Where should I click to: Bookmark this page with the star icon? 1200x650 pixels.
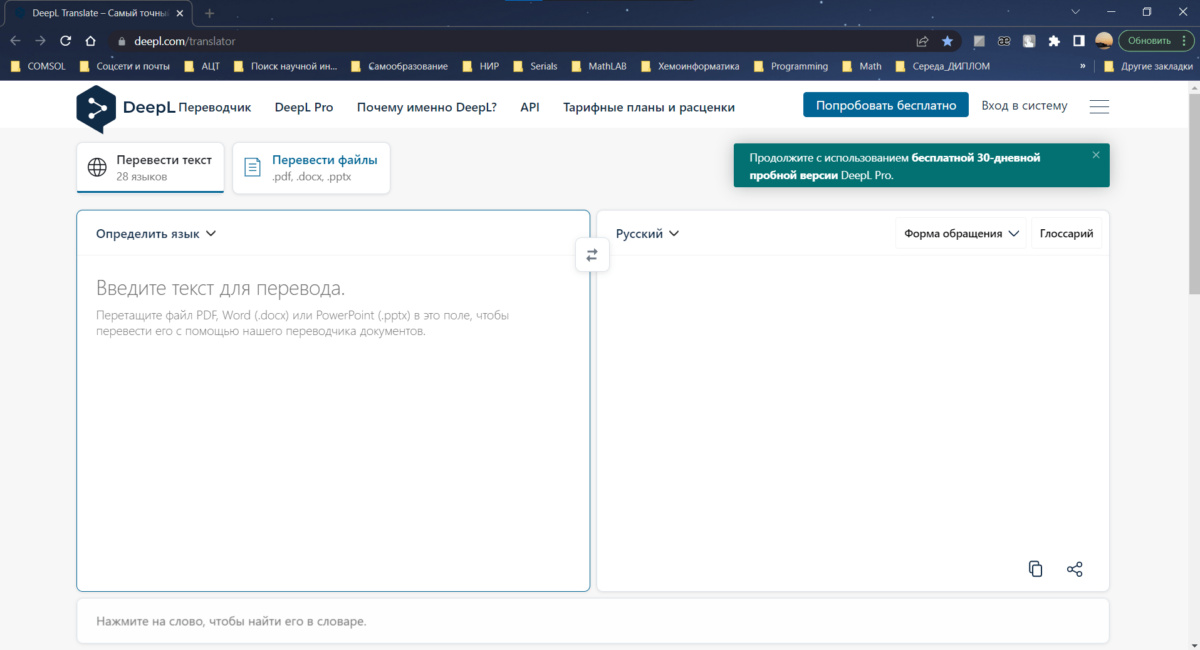[947, 41]
